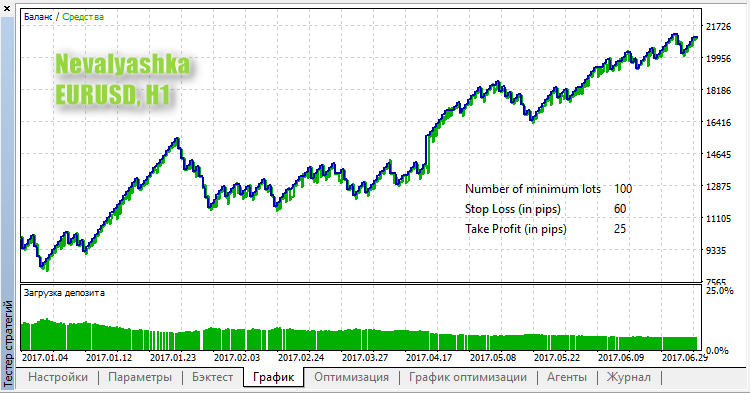Open the Настройки tab
Image resolution: width=750 pixels, height=394 pixels.
tap(58, 377)
